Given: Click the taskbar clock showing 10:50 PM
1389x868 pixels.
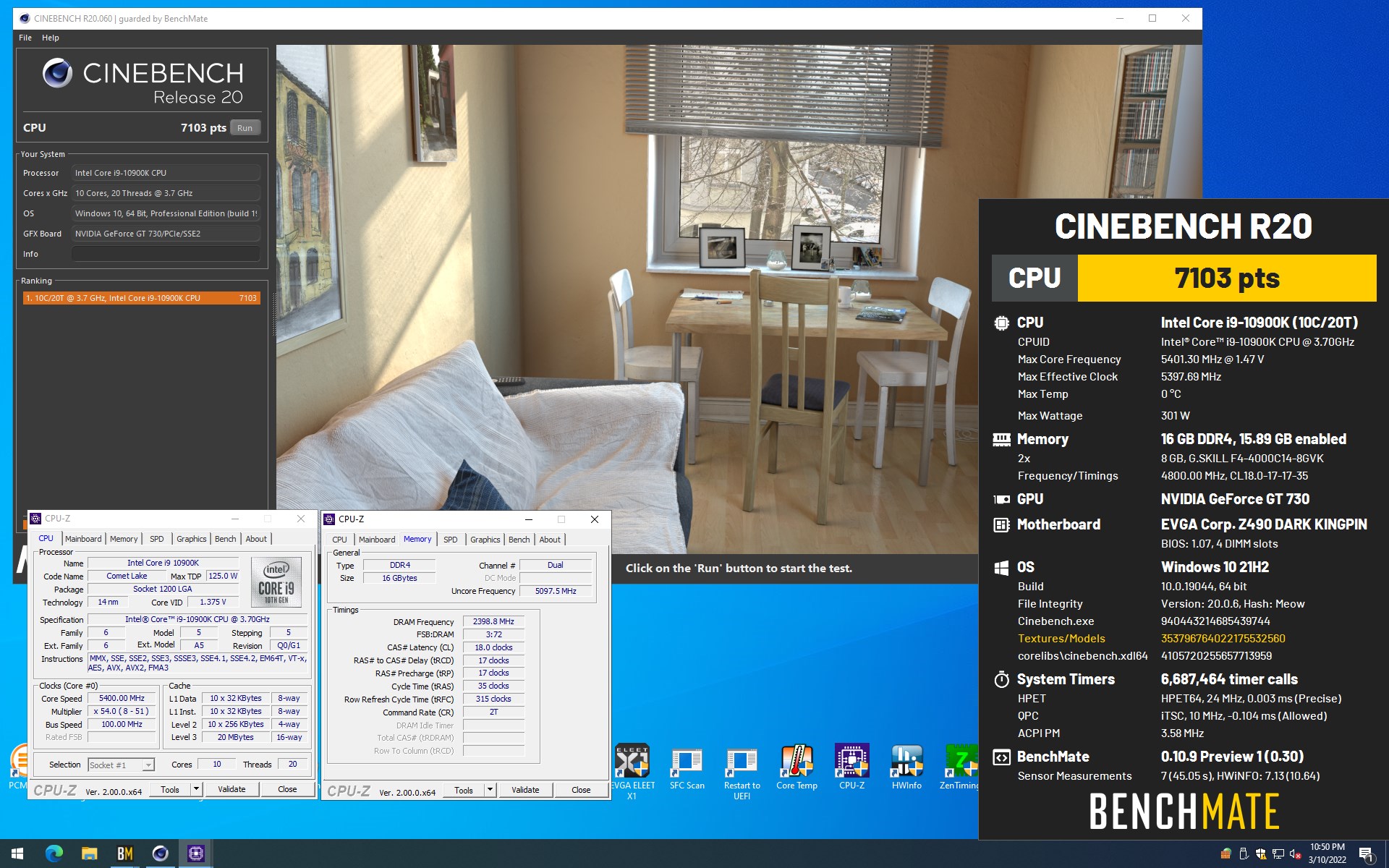Looking at the screenshot, I should coord(1327,854).
